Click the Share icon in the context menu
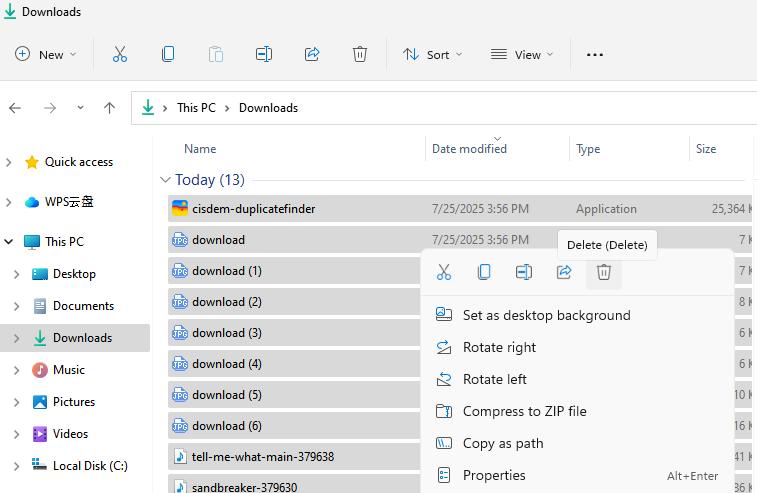The image size is (757, 493). pyautogui.click(x=564, y=272)
